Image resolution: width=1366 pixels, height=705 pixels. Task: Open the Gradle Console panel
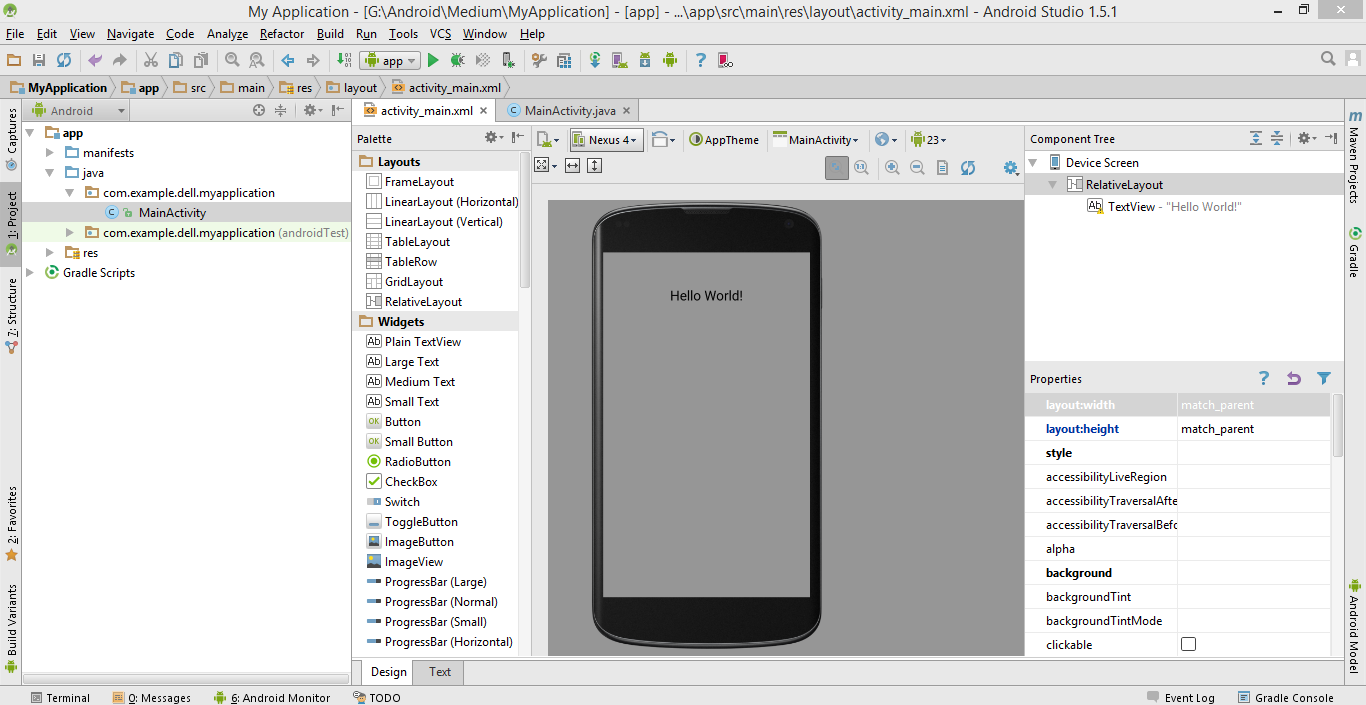click(1285, 698)
